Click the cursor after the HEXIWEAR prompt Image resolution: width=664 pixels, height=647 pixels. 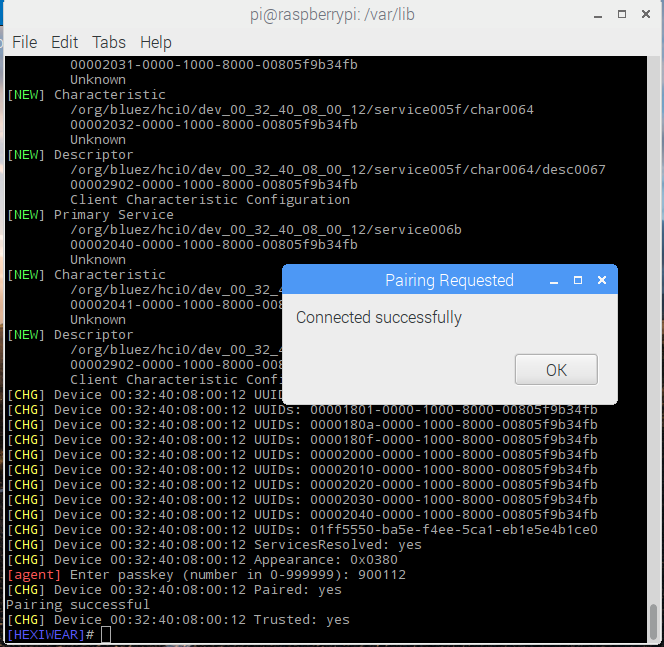click(x=106, y=635)
